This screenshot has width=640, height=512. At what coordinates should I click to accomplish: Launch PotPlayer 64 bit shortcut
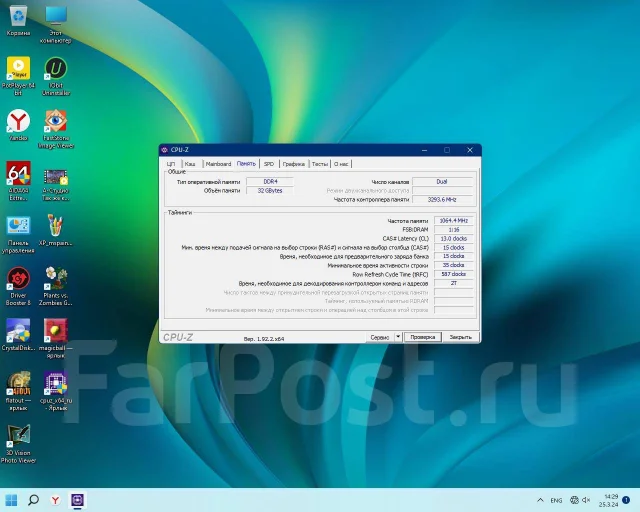[x=18, y=76]
